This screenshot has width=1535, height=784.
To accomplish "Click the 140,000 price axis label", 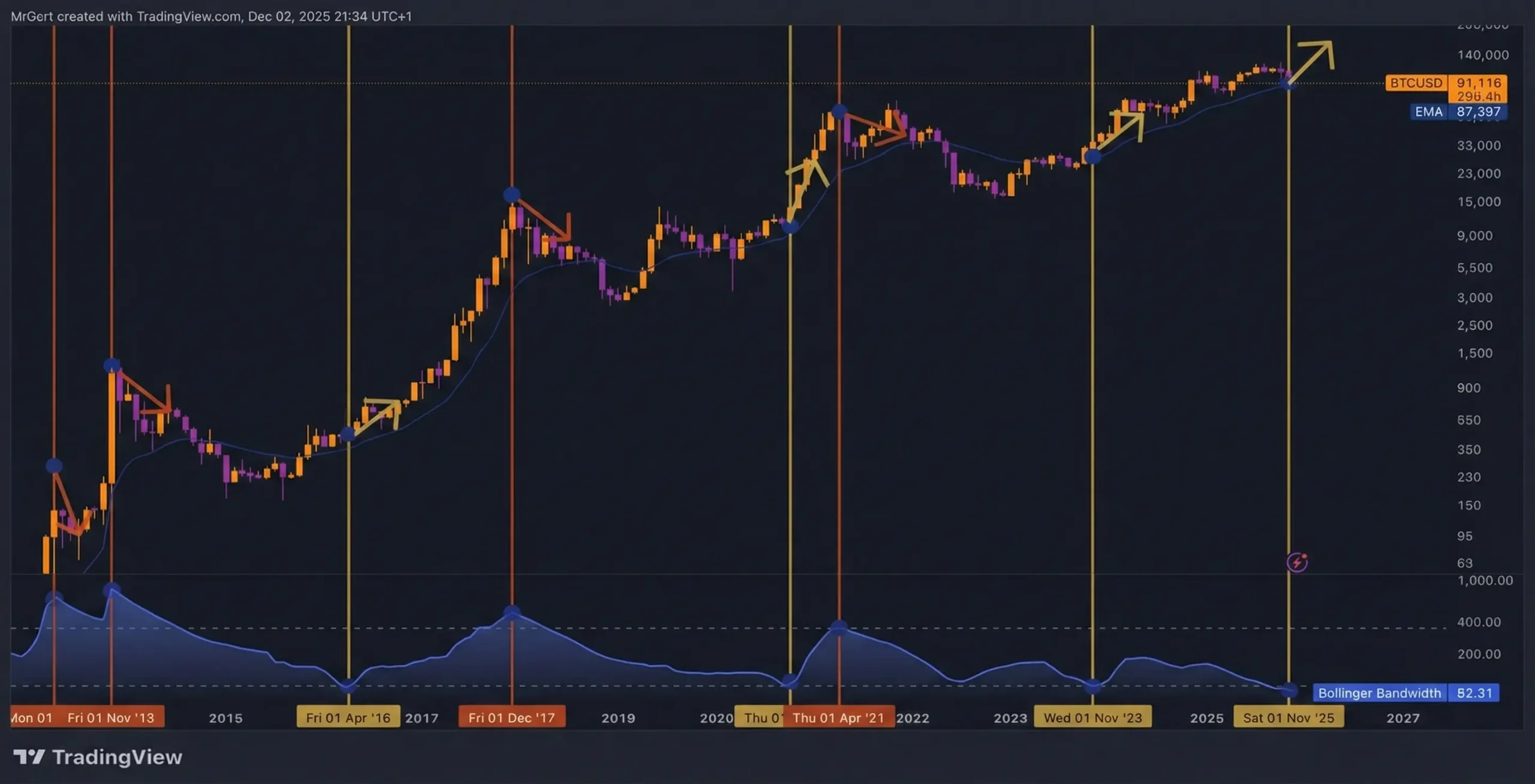I will click(x=1482, y=55).
